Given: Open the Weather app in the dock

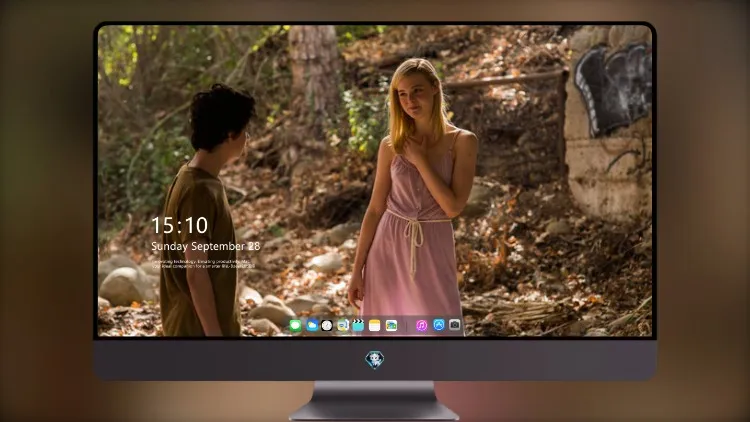Looking at the screenshot, I should pos(312,325).
